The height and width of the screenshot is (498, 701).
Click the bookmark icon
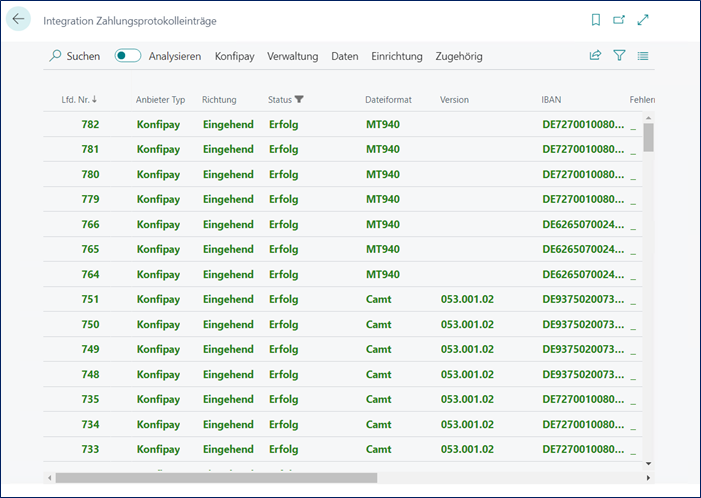pos(596,20)
